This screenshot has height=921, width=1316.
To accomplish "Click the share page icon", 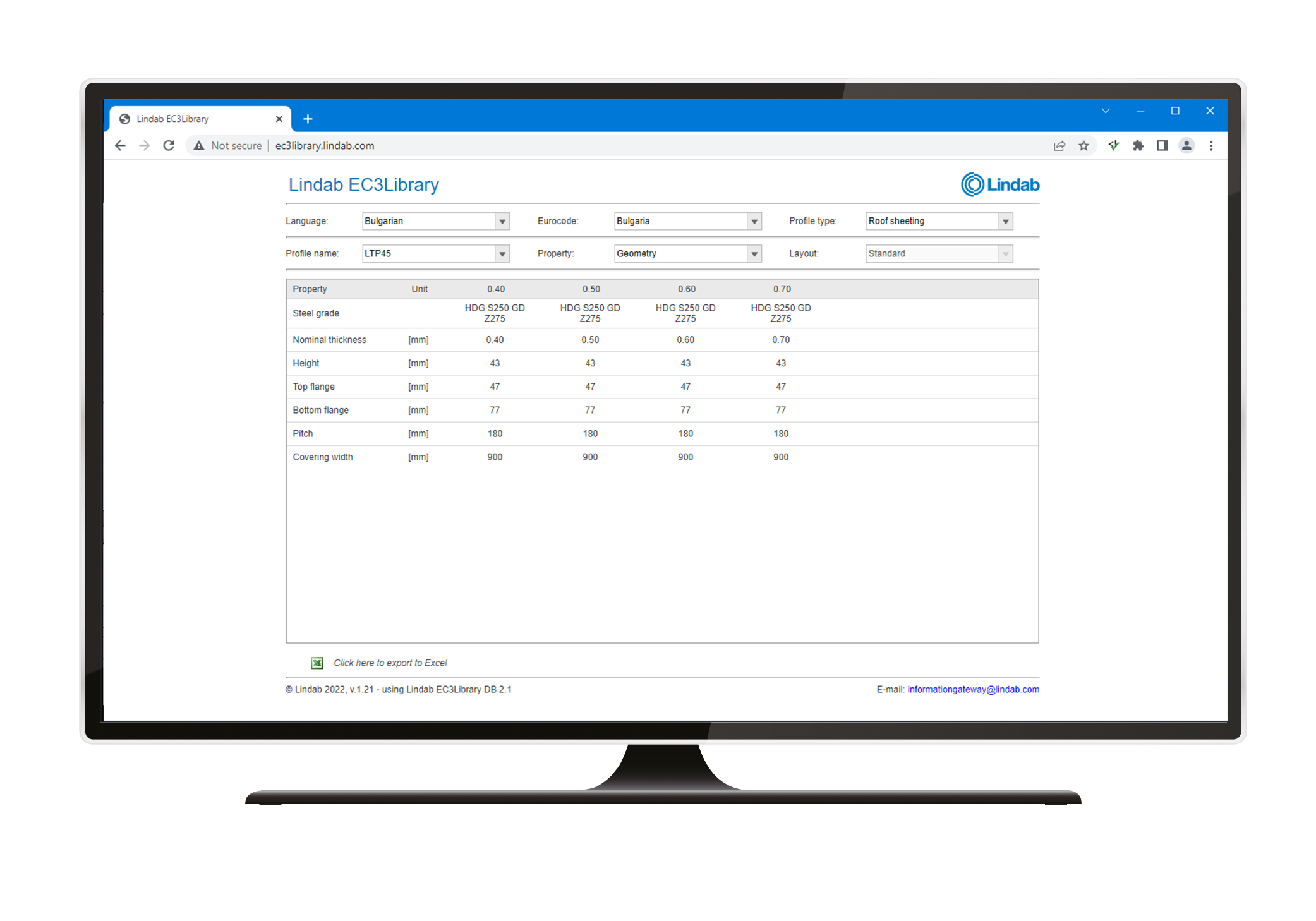I will point(1059,146).
